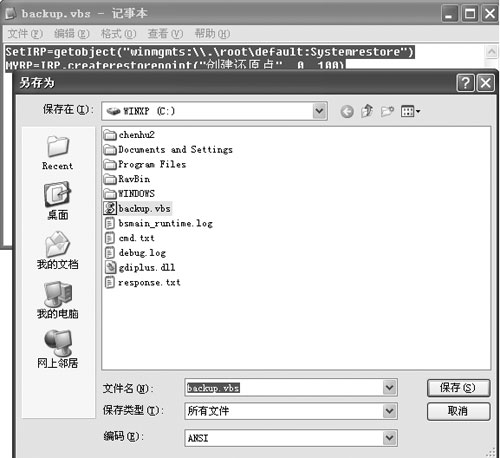Image resolution: width=500 pixels, height=458 pixels.
Task: Open the View menu icon
Action: click(410, 111)
